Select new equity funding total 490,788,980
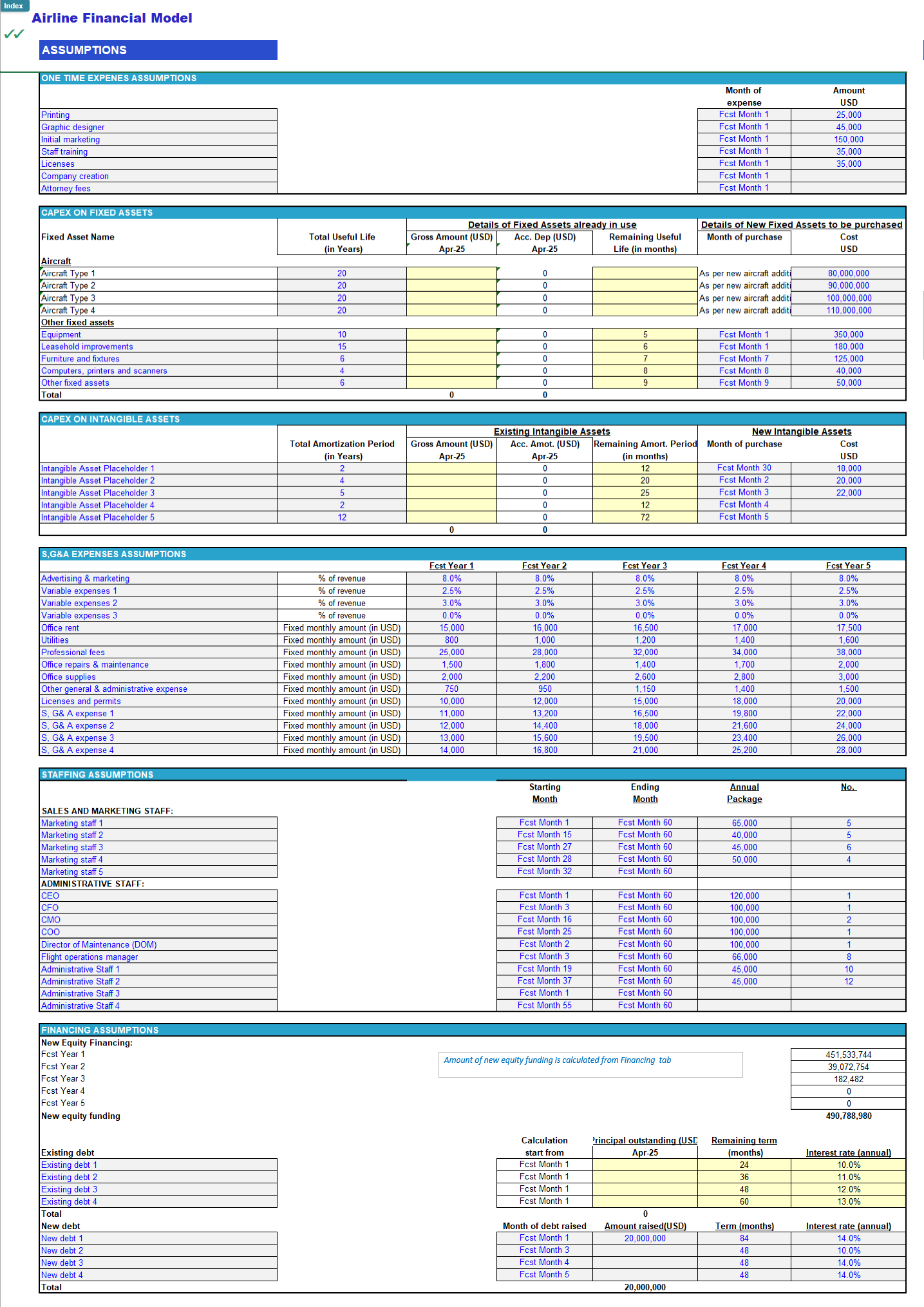 tap(848, 1116)
